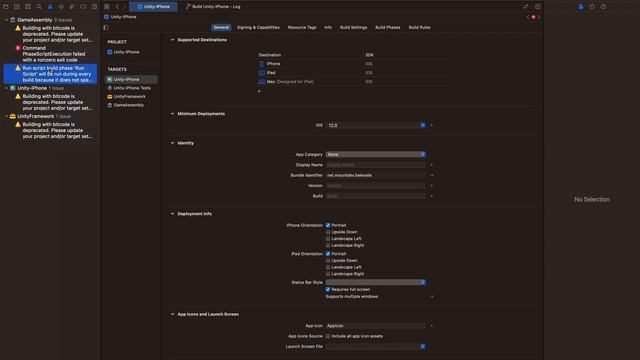Switch to Signing & Capabilities tab

(x=258, y=27)
